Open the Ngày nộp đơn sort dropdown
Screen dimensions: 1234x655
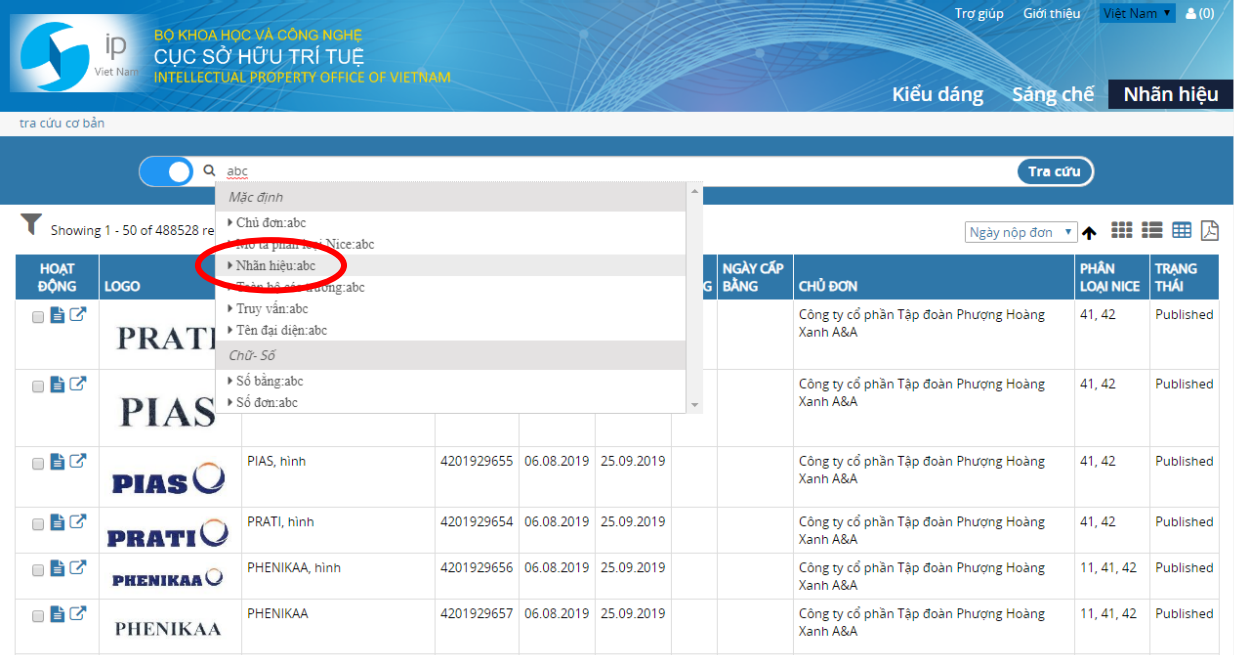point(1021,232)
